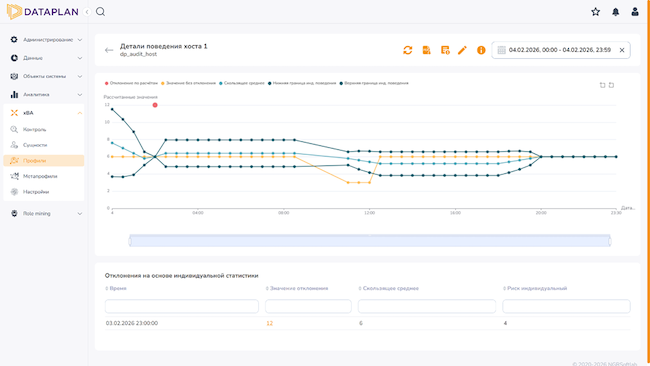Screen dimensions: 650x366
Task: Open the Сущности page
Action: (44, 145)
